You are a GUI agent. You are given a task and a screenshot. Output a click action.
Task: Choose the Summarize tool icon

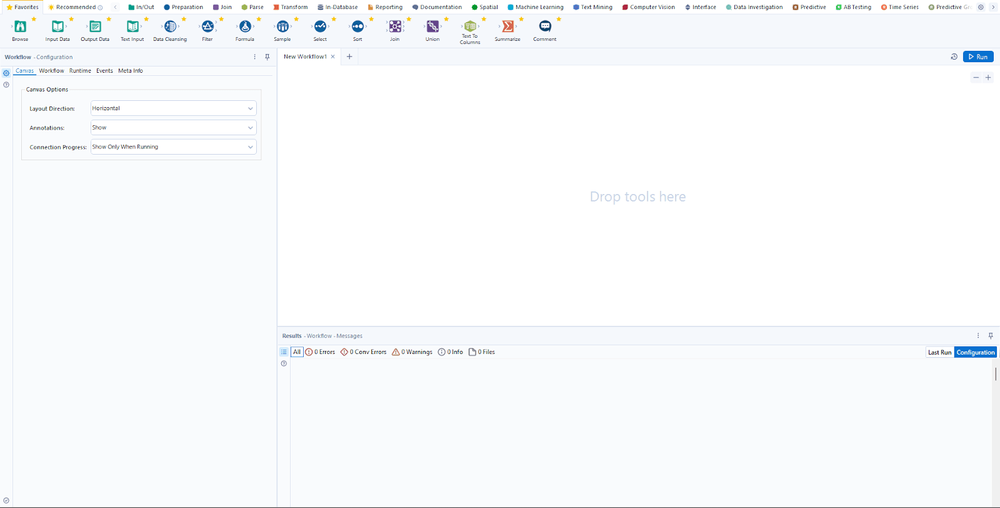(x=507, y=27)
